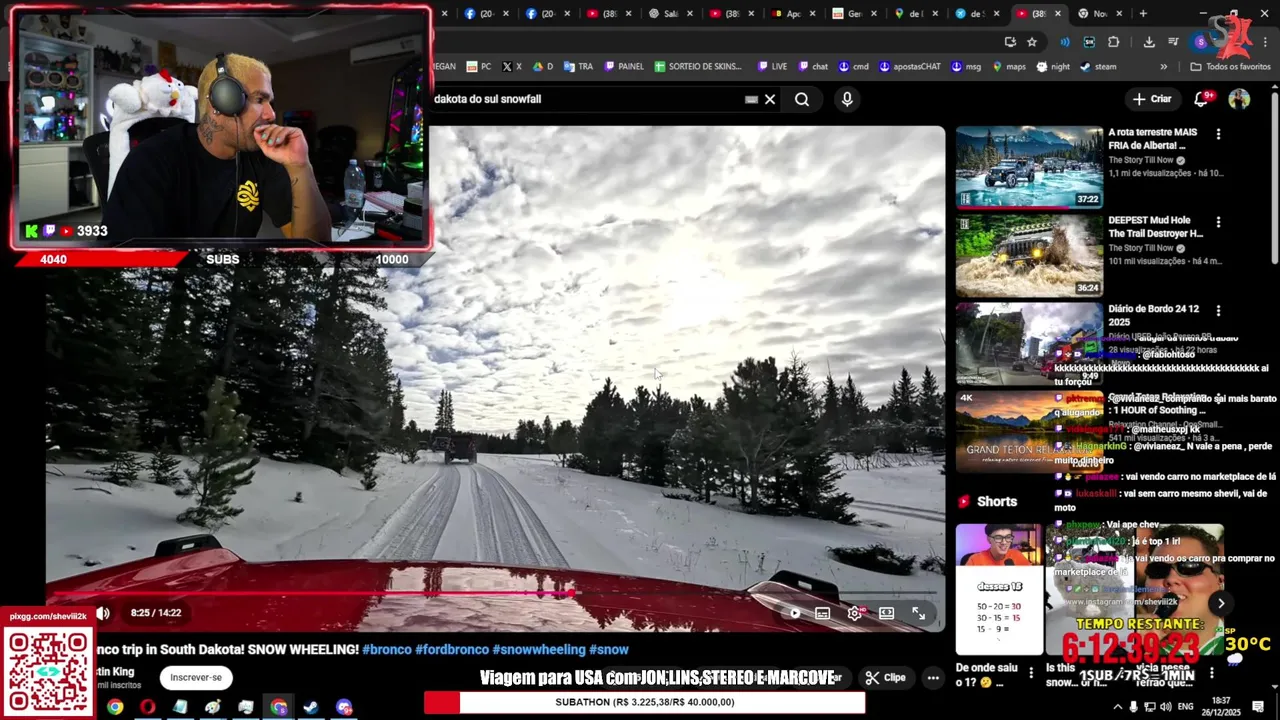This screenshot has height=720, width=1280.
Task: Click the Inscrever-se subscribe button
Action: pos(196,677)
